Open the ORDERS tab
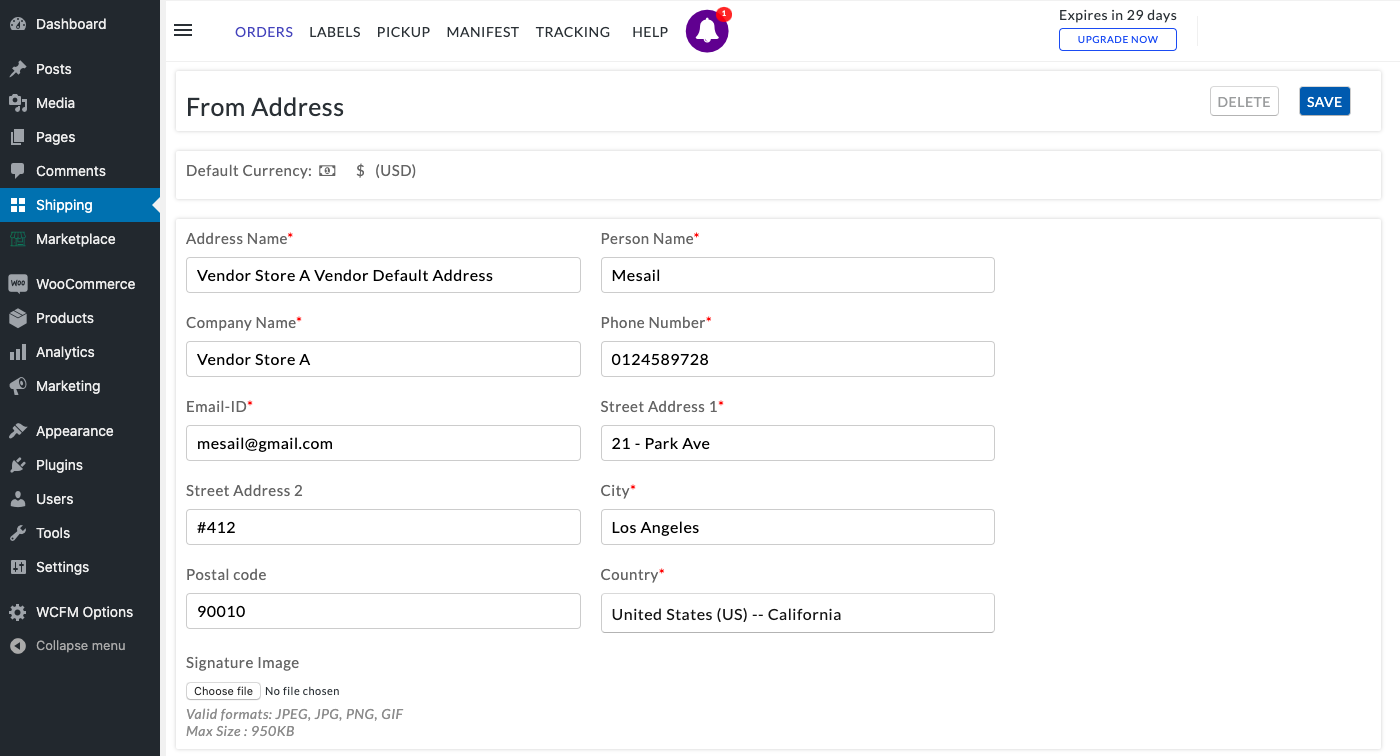Screen dimensions: 1400x756 [x=264, y=32]
